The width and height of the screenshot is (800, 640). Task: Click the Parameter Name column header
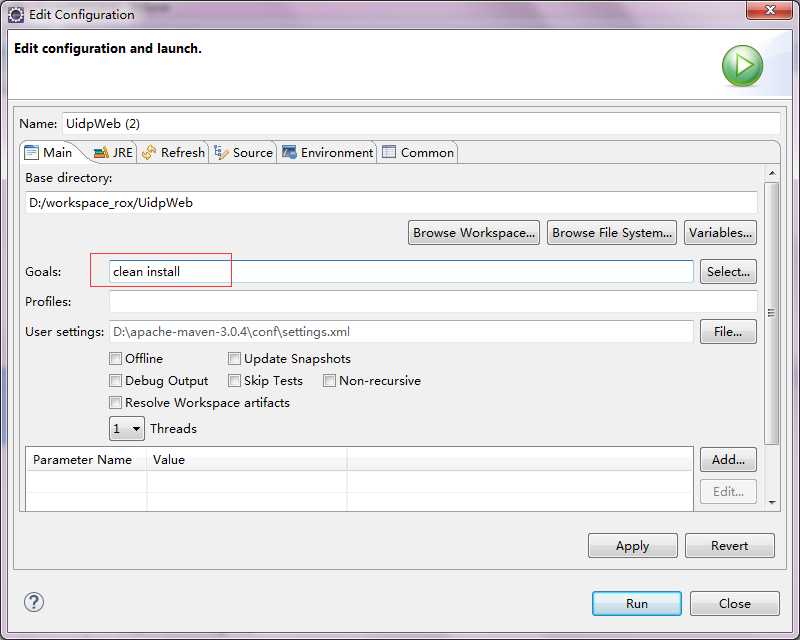coord(86,460)
